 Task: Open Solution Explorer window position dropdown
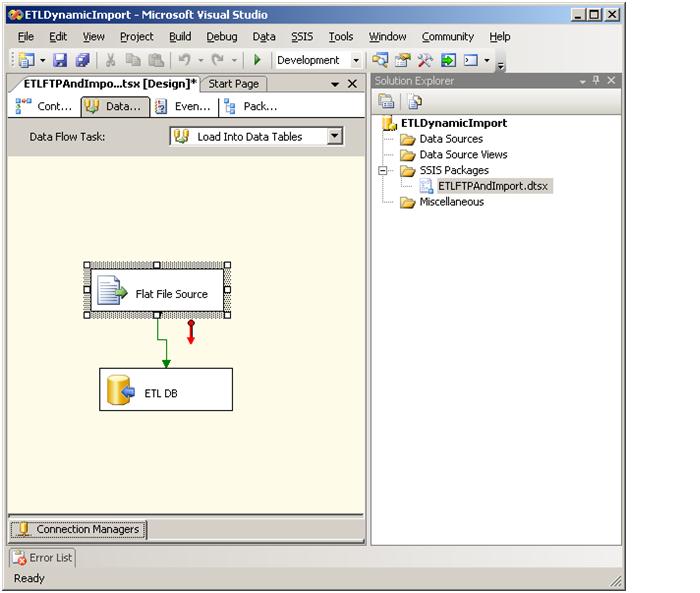[583, 81]
